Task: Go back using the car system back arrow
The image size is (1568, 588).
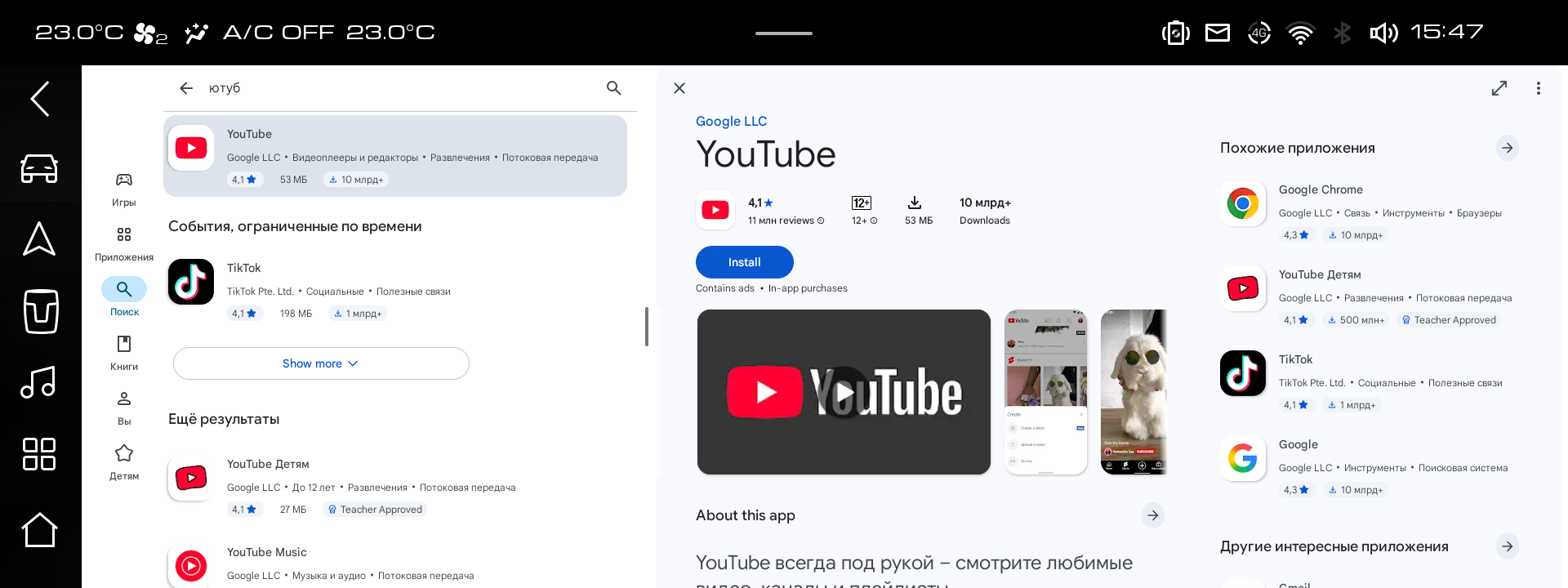Action: [x=40, y=99]
